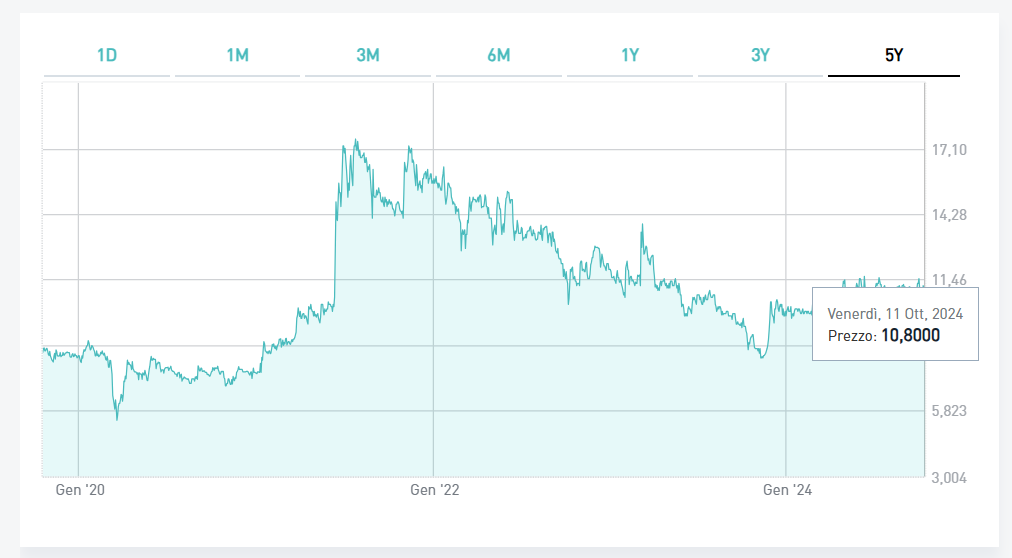The image size is (1012, 558).
Task: Switch to the 1D time range tab
Action: click(x=107, y=55)
